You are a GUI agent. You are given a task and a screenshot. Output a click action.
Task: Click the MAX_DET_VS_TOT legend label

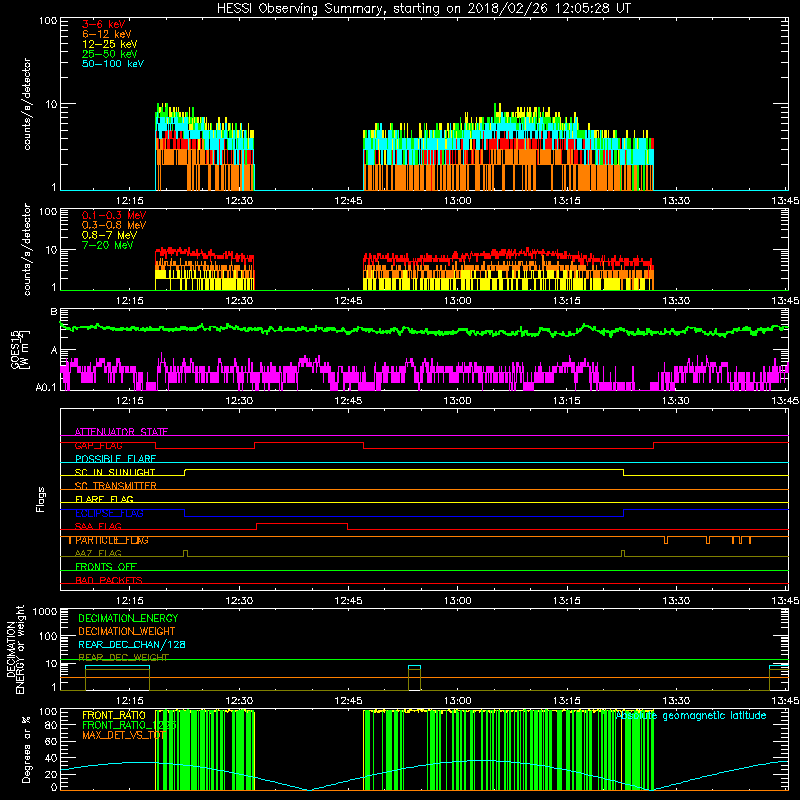point(123,735)
